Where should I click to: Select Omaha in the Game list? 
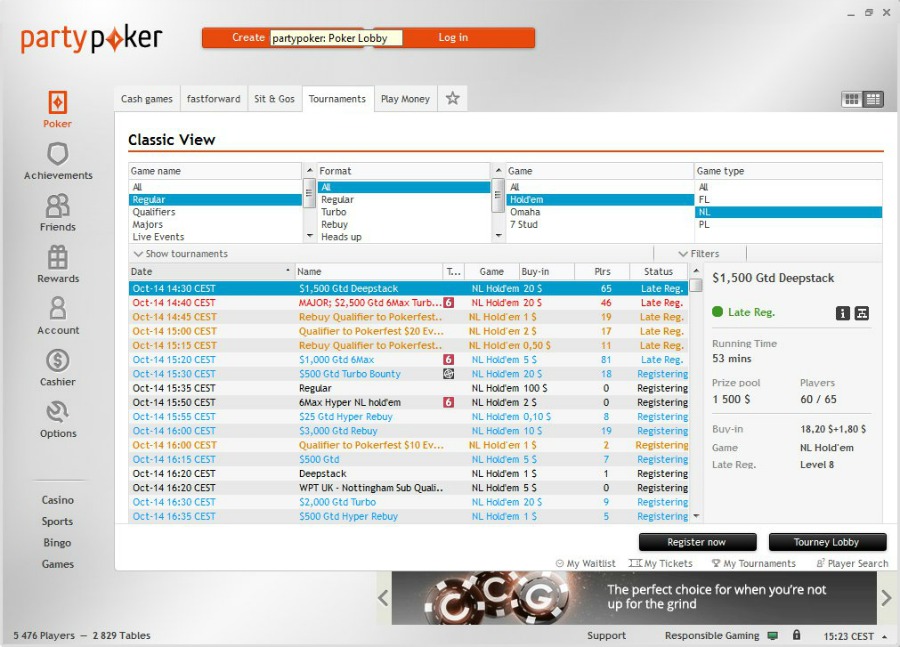(600, 212)
